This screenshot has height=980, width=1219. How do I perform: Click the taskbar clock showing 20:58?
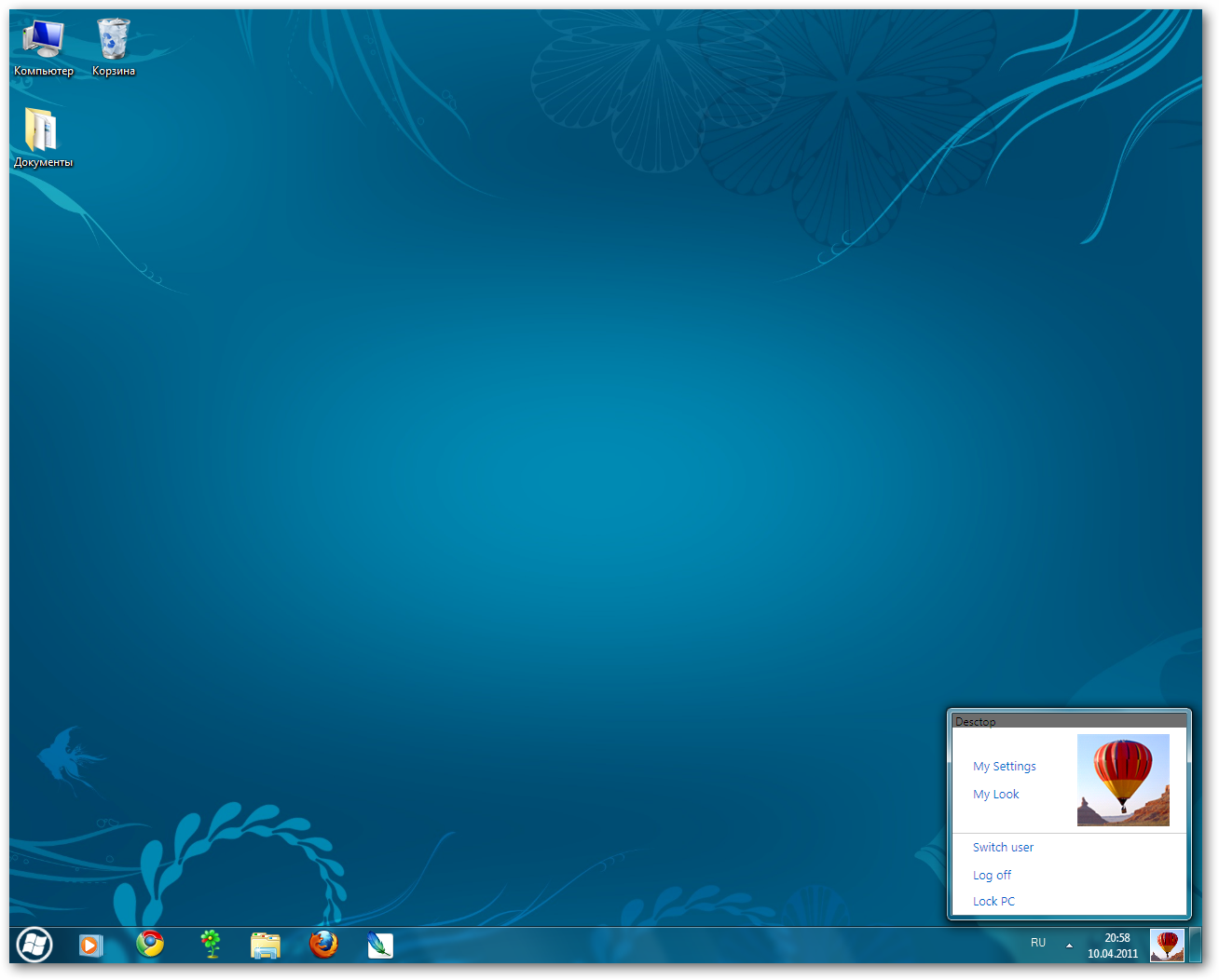pyautogui.click(x=1114, y=946)
